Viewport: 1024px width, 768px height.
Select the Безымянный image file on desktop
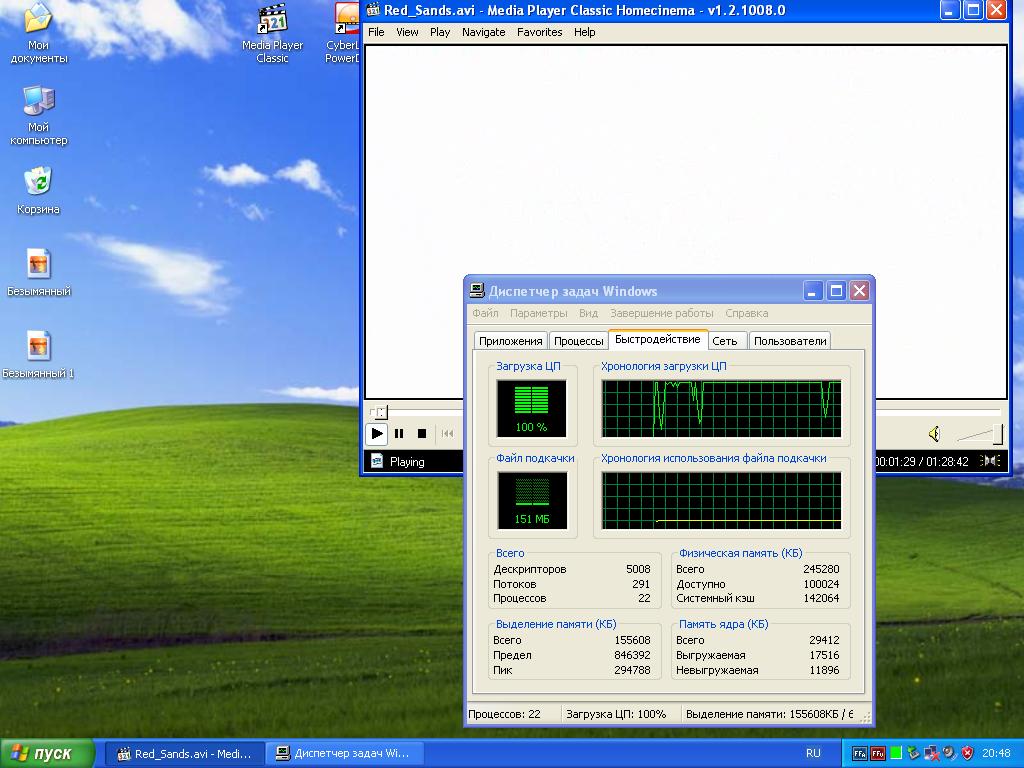click(x=39, y=273)
